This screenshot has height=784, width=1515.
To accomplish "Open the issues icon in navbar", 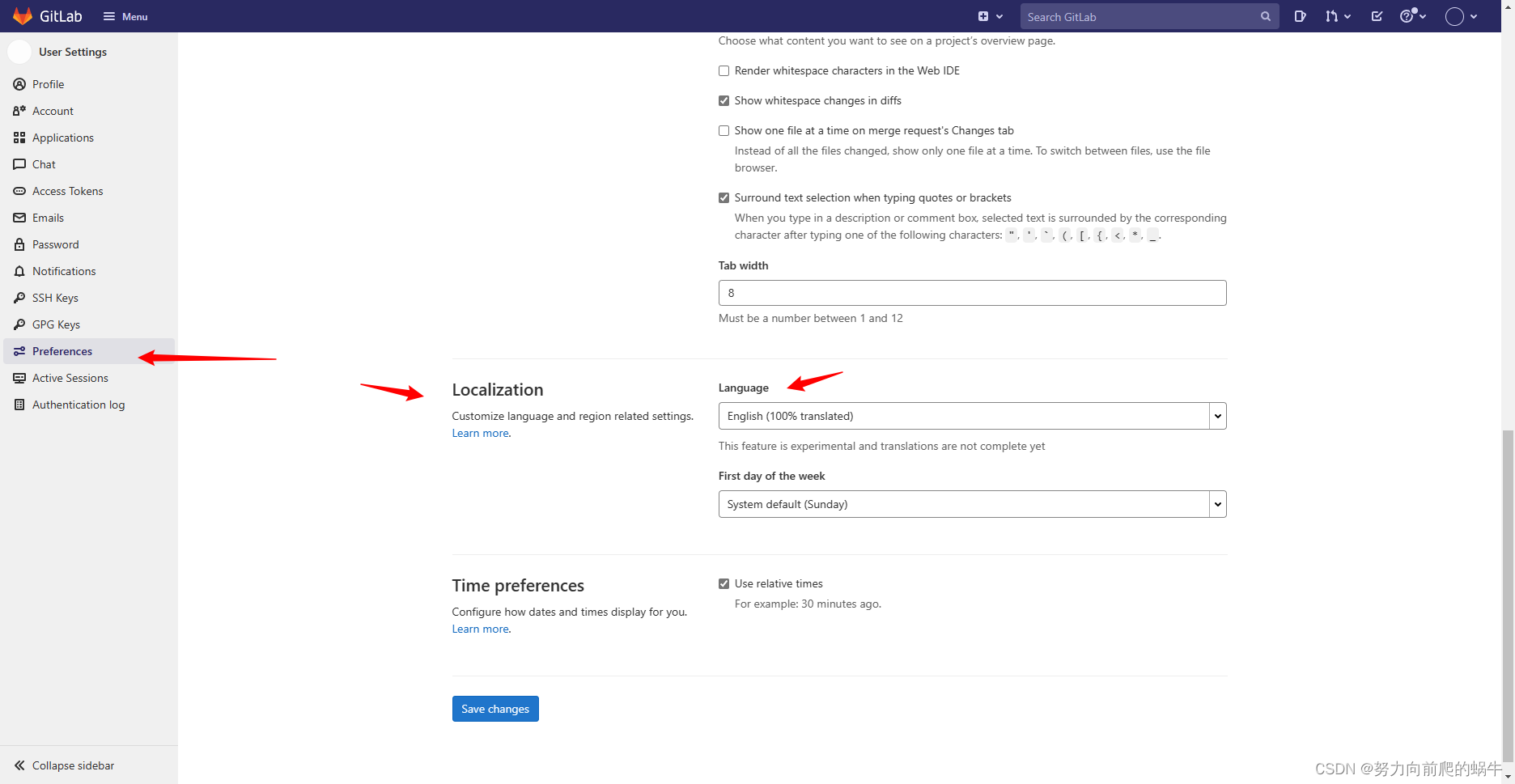I will click(x=1300, y=16).
